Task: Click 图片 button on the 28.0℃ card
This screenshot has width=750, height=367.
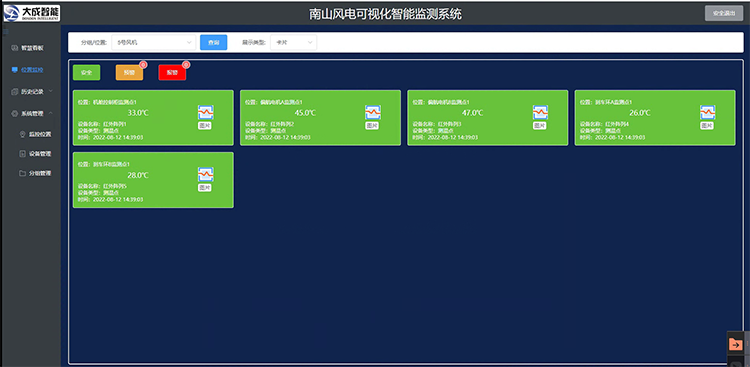Action: pyautogui.click(x=205, y=188)
